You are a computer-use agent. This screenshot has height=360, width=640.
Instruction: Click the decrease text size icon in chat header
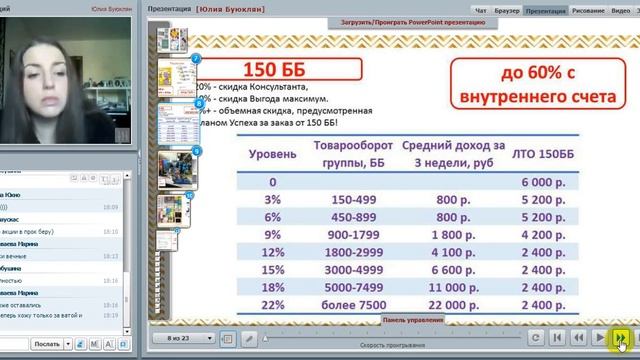click(115, 179)
